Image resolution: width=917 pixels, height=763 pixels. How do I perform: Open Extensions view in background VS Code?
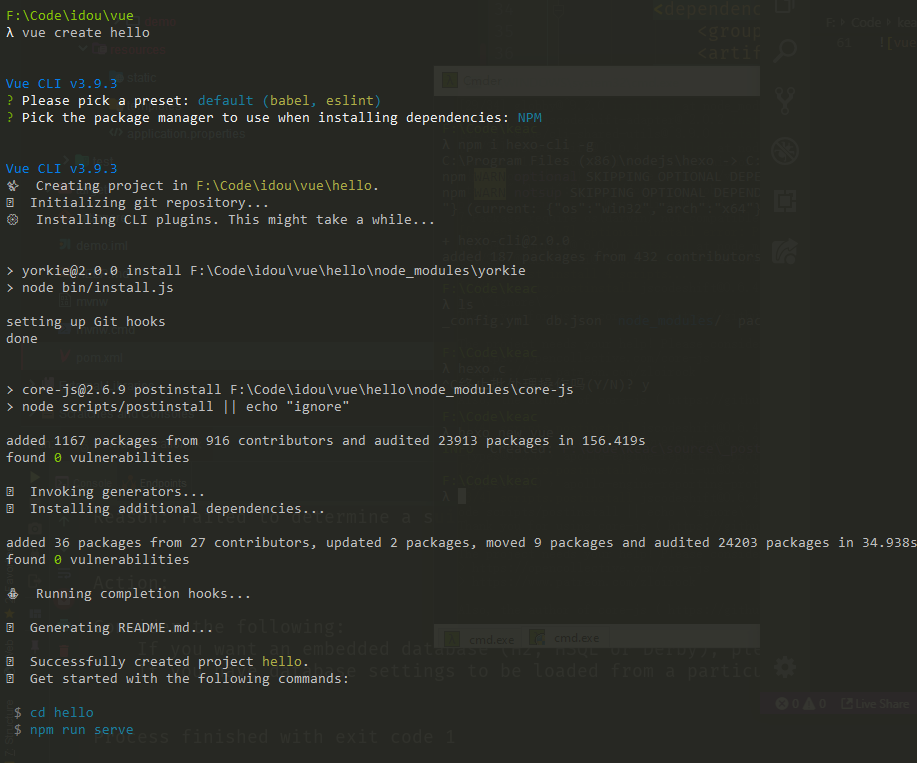[785, 201]
